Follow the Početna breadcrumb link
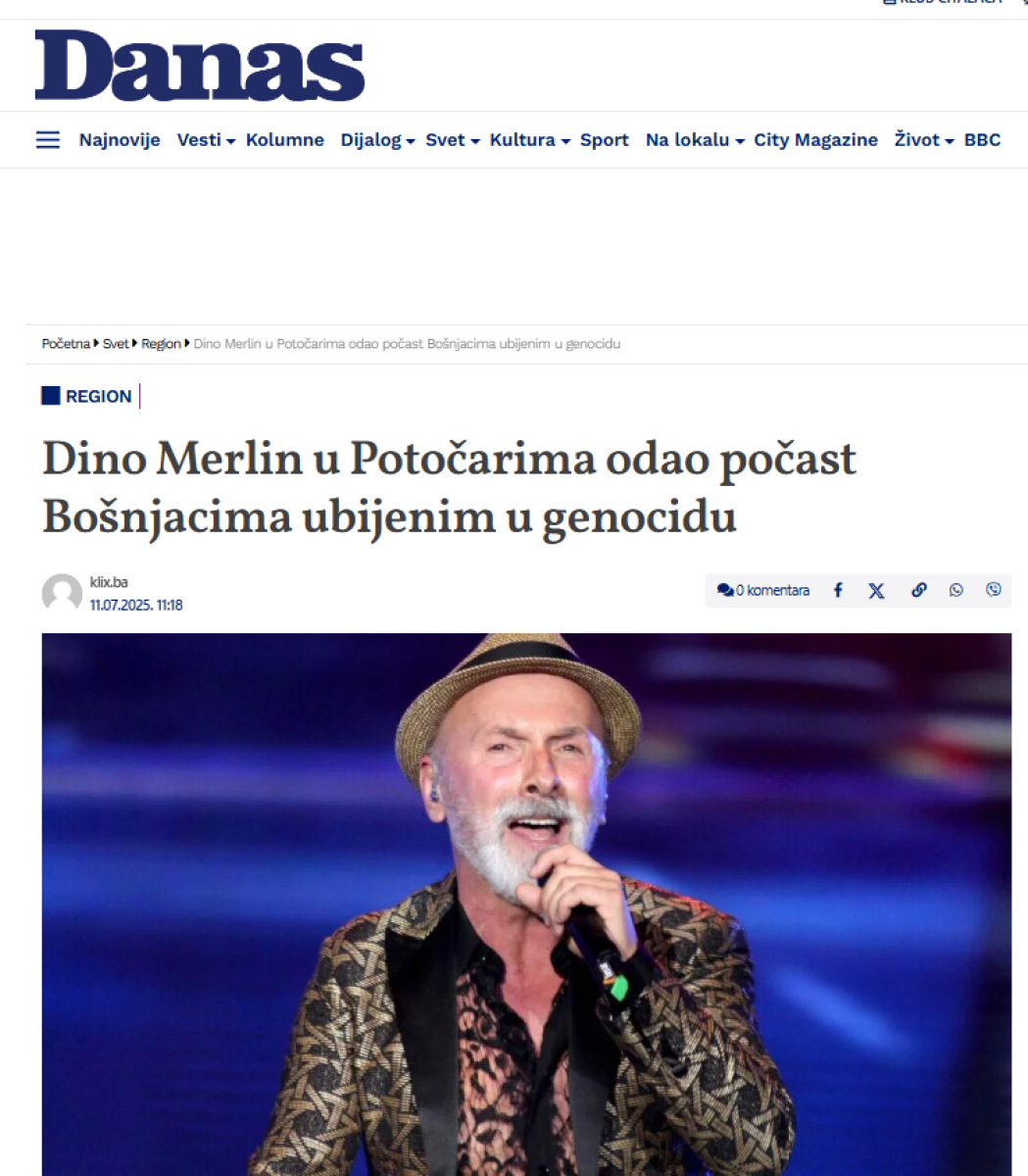 [66, 344]
